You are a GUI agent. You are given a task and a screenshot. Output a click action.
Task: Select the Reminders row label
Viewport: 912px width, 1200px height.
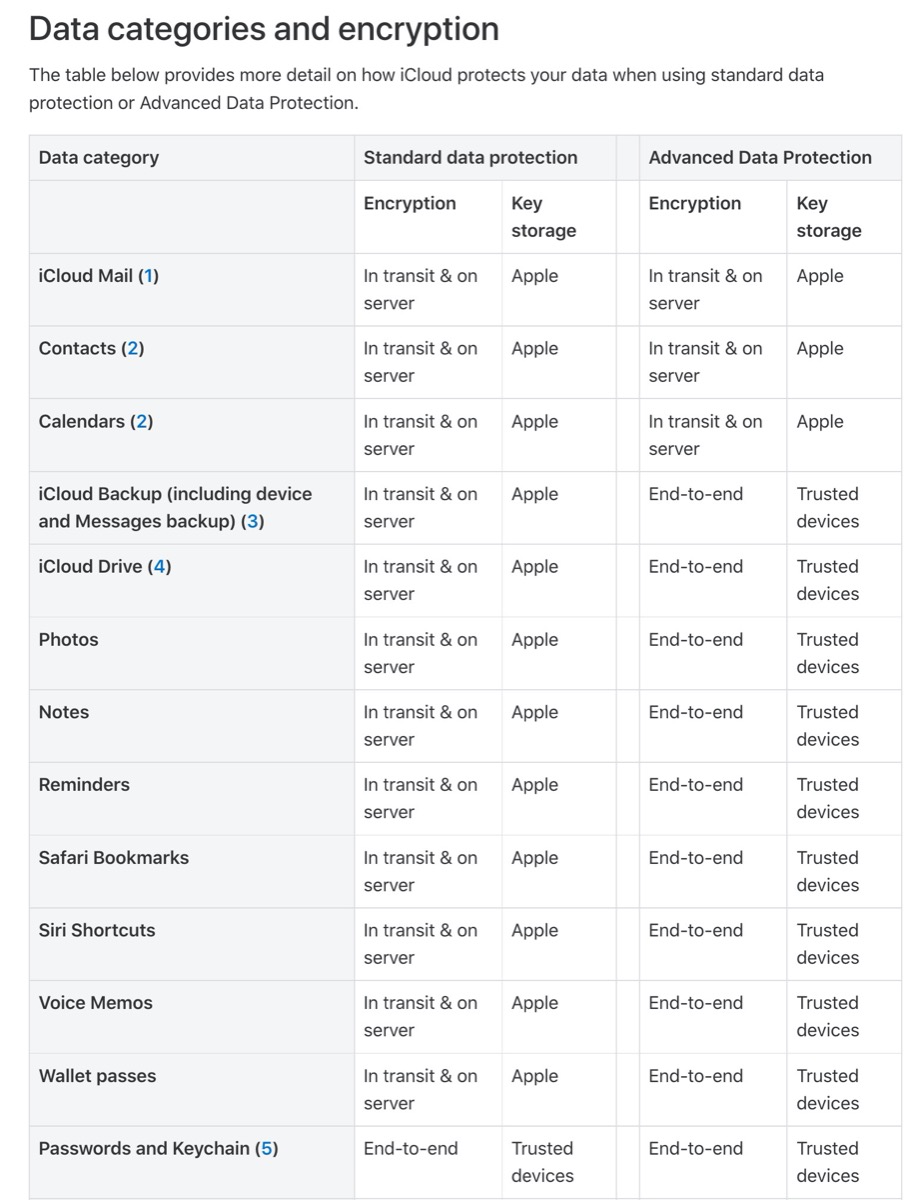(x=84, y=785)
